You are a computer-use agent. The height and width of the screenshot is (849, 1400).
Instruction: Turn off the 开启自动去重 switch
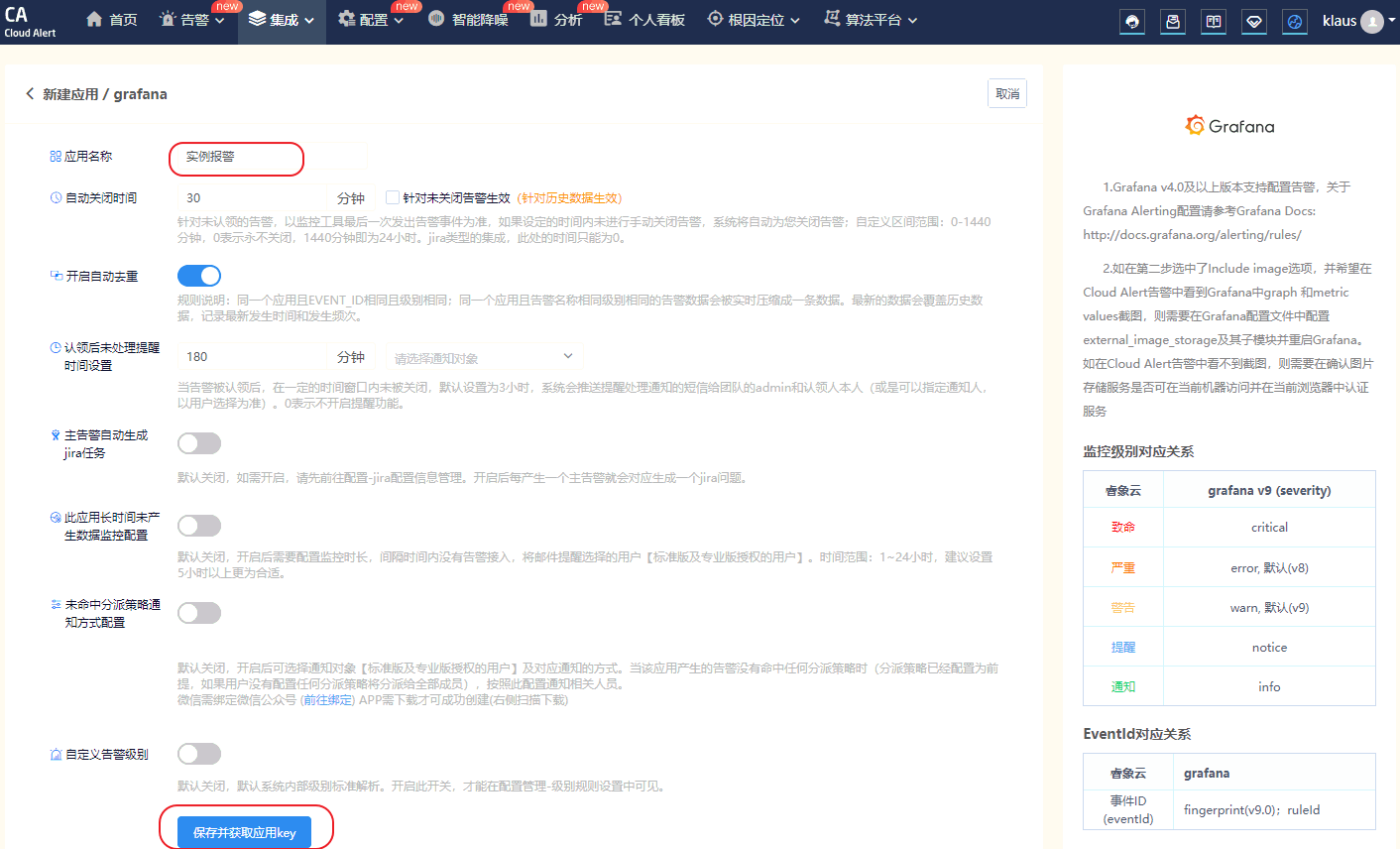[199, 276]
